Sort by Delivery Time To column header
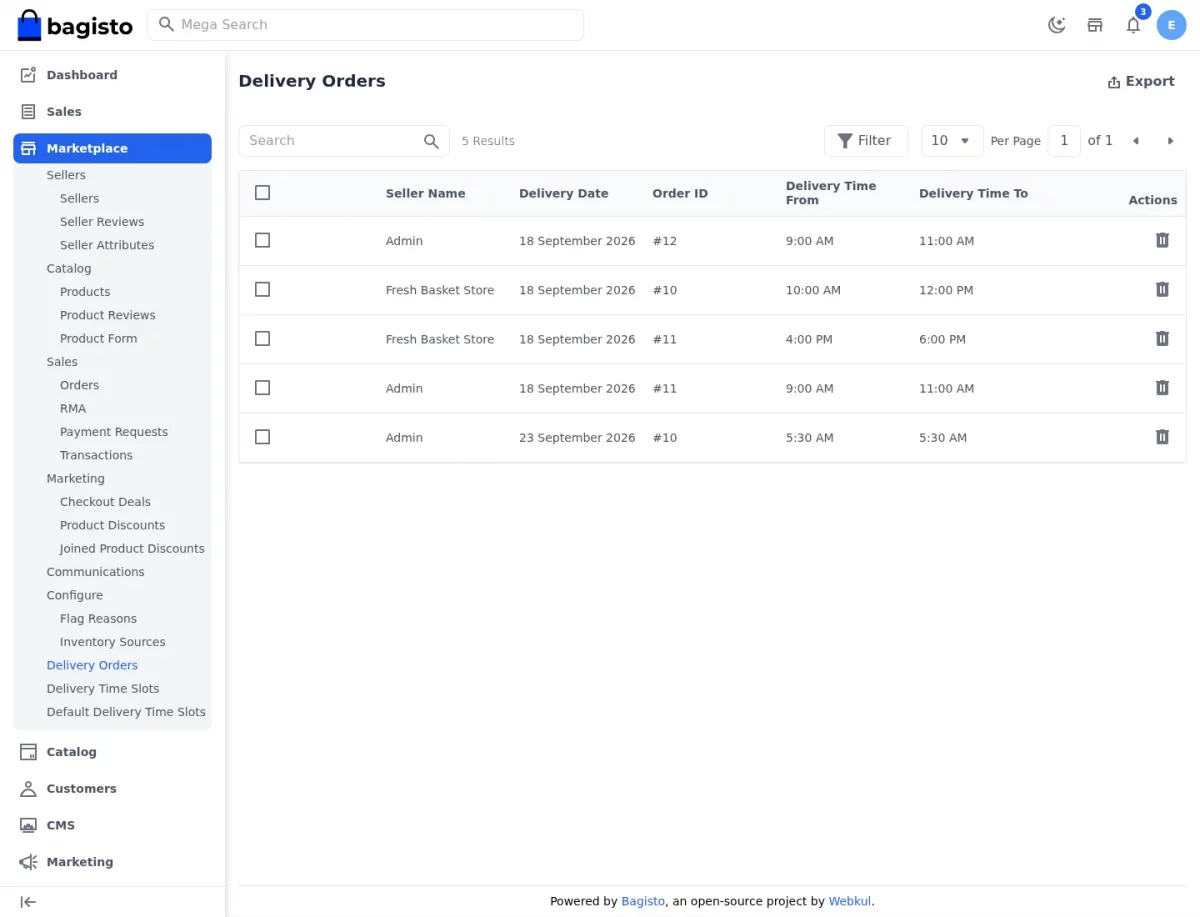1200x917 pixels. pyautogui.click(x=973, y=193)
